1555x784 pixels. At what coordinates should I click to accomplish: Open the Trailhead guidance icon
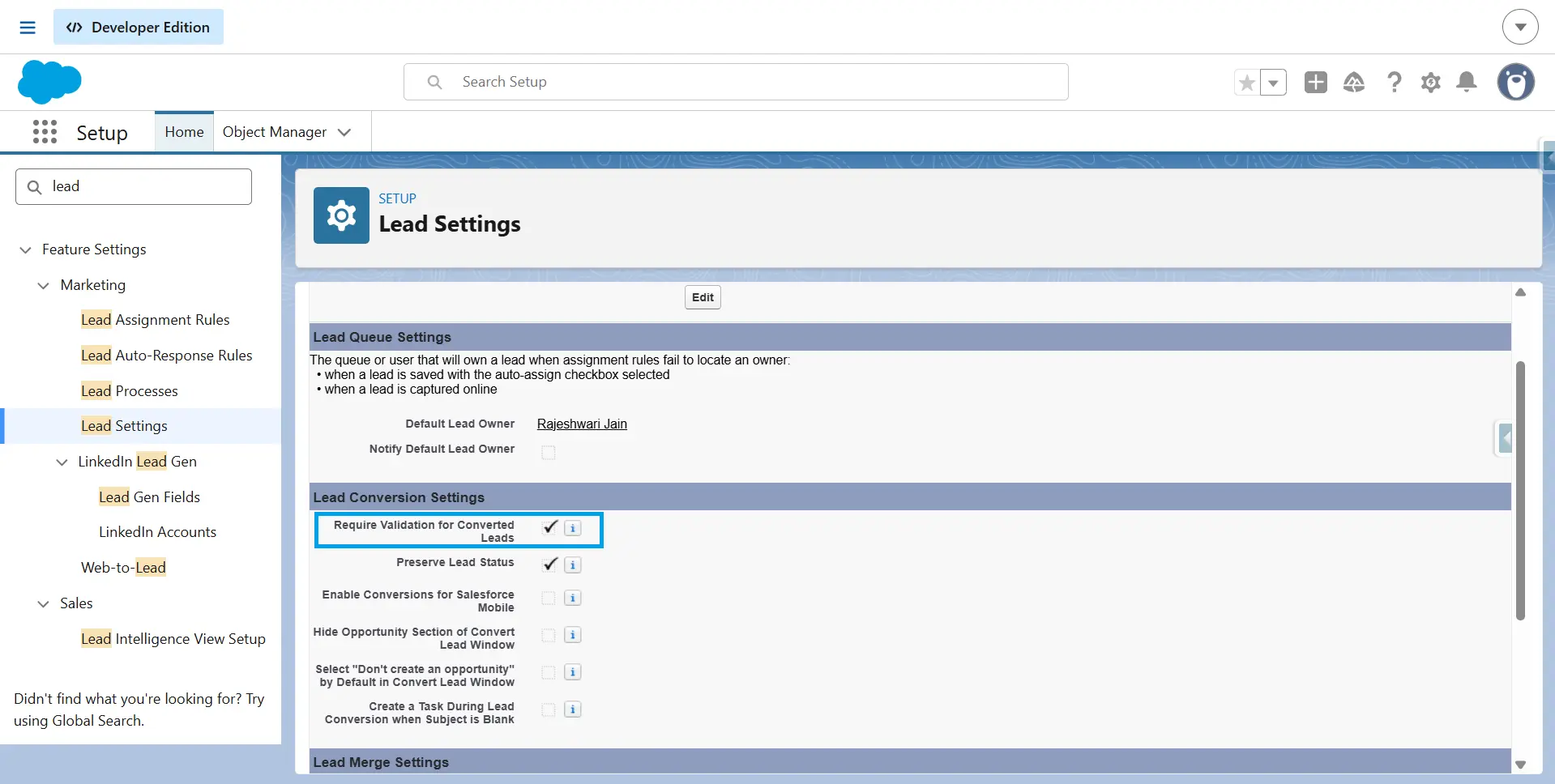1354,82
